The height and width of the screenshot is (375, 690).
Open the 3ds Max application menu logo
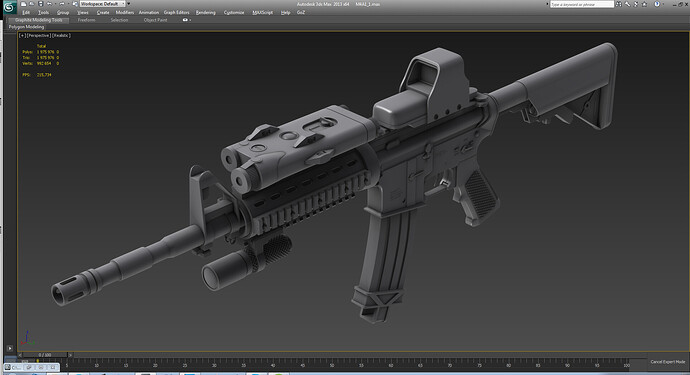[9, 6]
